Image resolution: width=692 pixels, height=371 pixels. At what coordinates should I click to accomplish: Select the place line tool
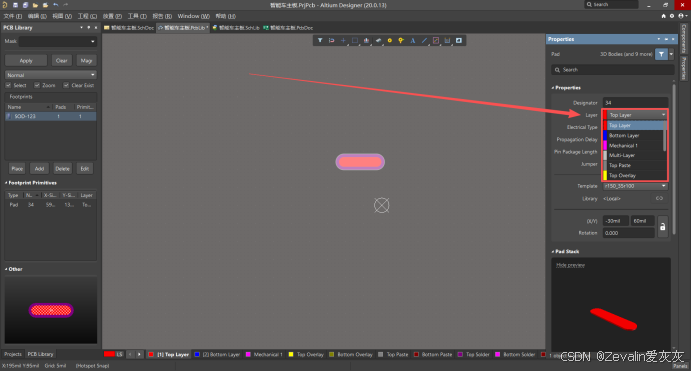(424, 40)
